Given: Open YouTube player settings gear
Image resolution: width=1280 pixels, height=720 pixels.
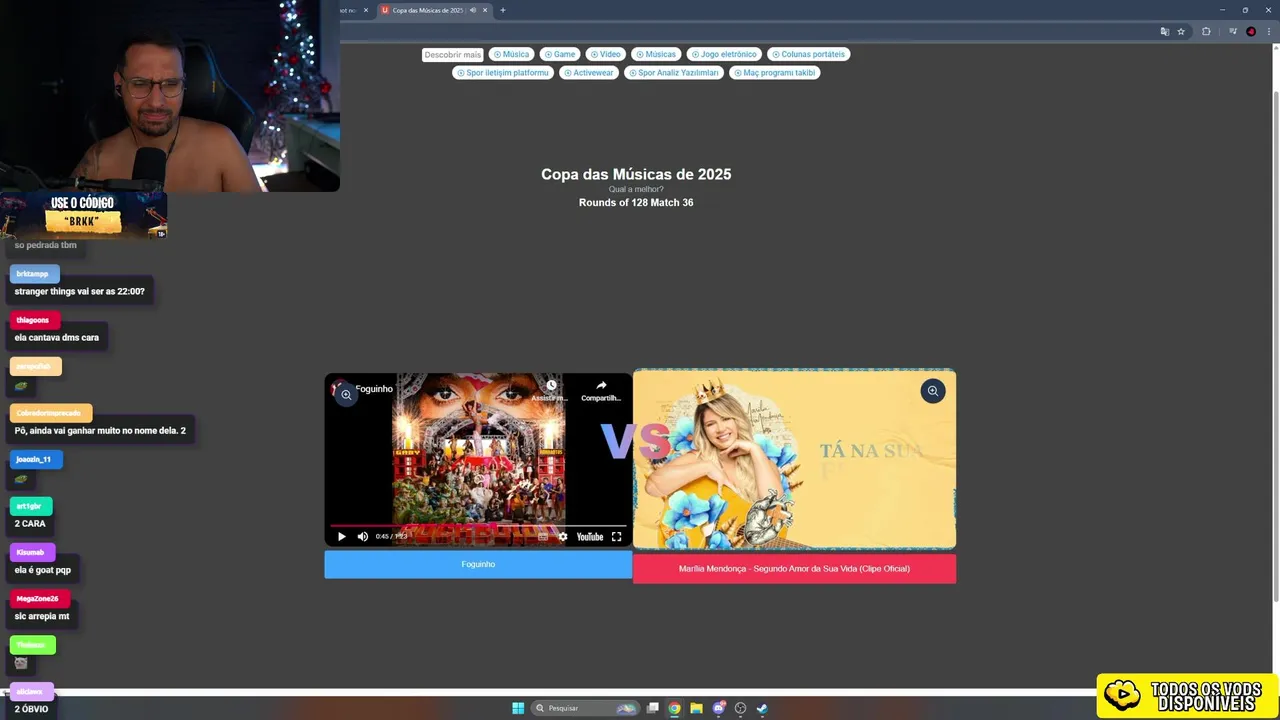Looking at the screenshot, I should click(563, 537).
